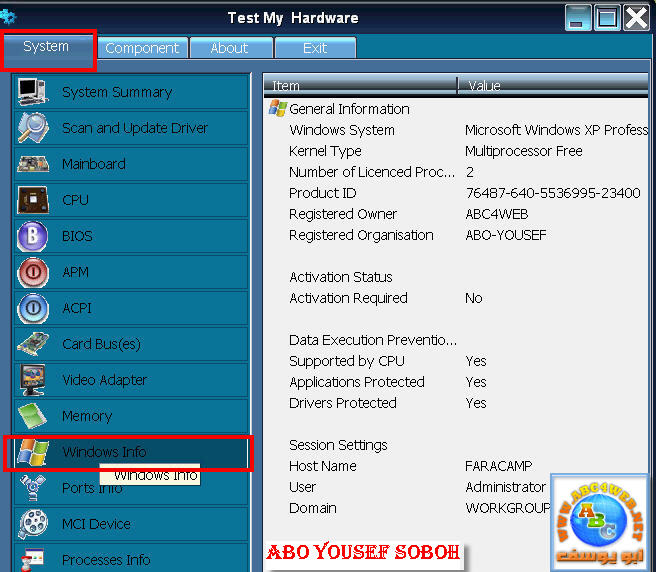The image size is (656, 572).
Task: Click the purple BIOS icon
Action: 33,236
